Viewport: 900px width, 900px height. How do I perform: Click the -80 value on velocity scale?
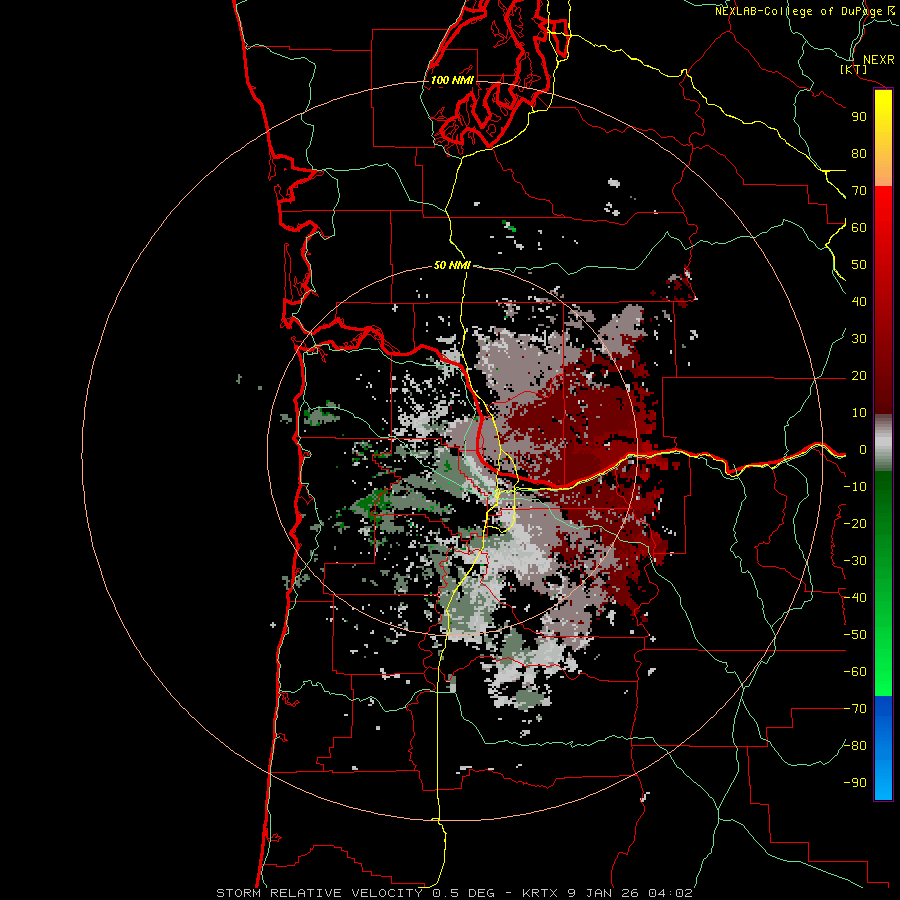(855, 746)
